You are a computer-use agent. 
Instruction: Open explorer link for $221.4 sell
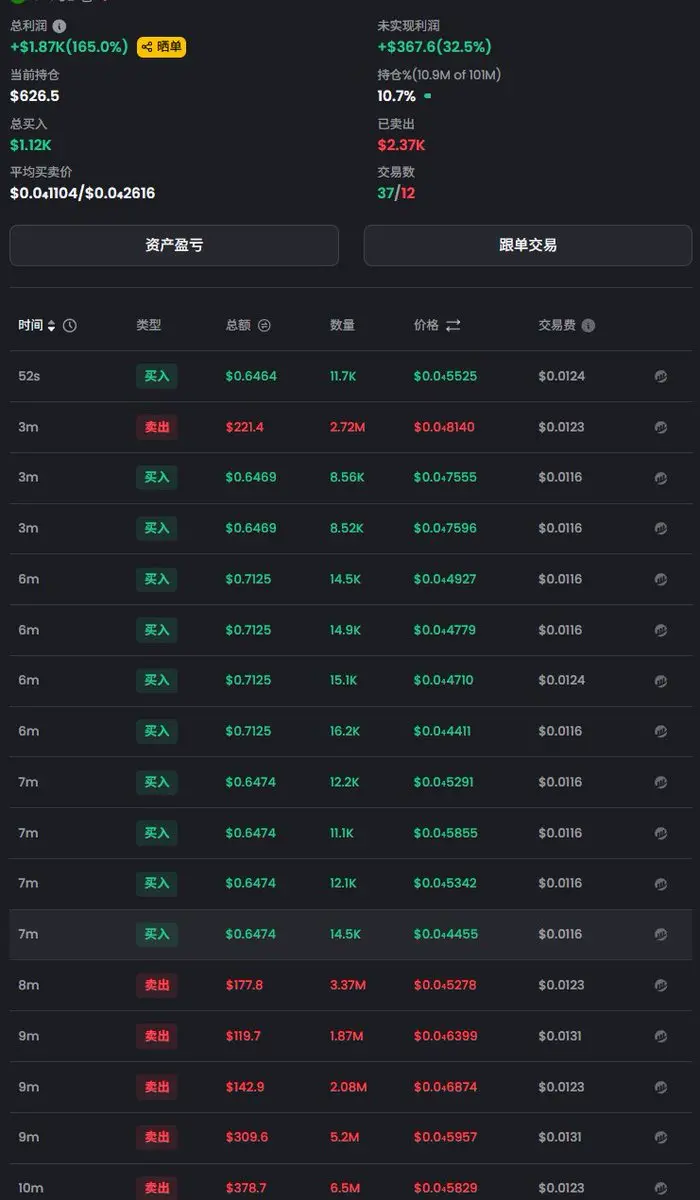coord(660,427)
